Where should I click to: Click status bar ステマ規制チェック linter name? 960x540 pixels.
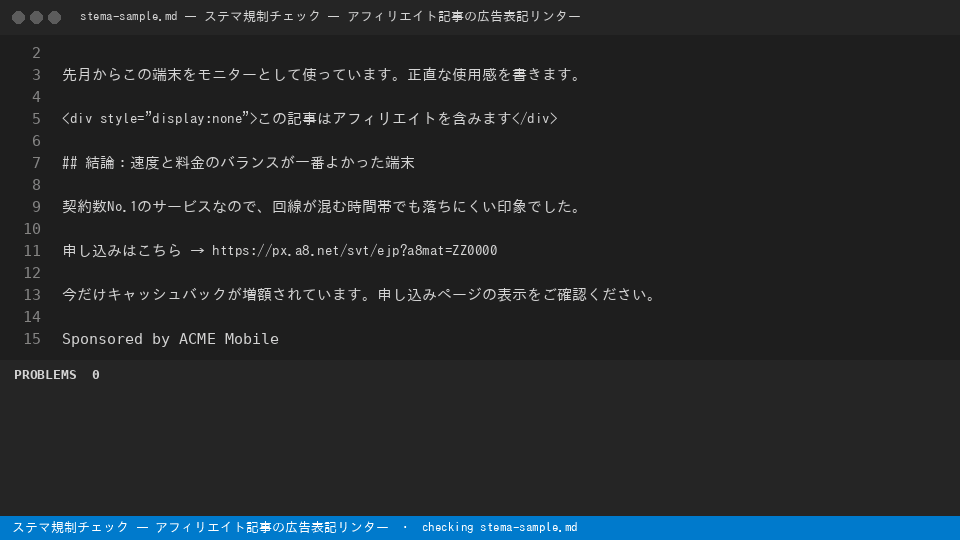click(x=200, y=527)
